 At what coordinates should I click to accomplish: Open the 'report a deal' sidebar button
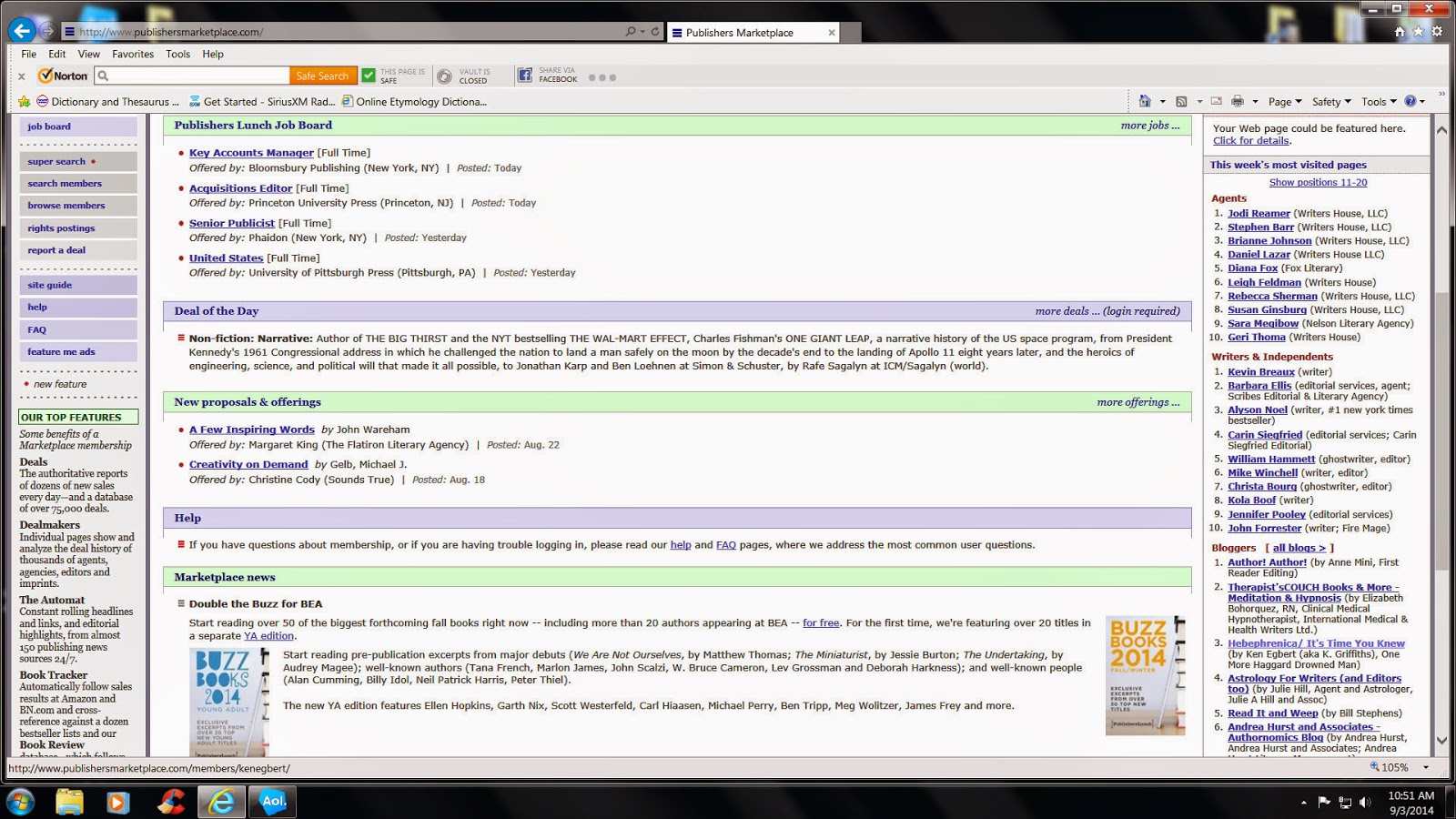click(x=78, y=250)
